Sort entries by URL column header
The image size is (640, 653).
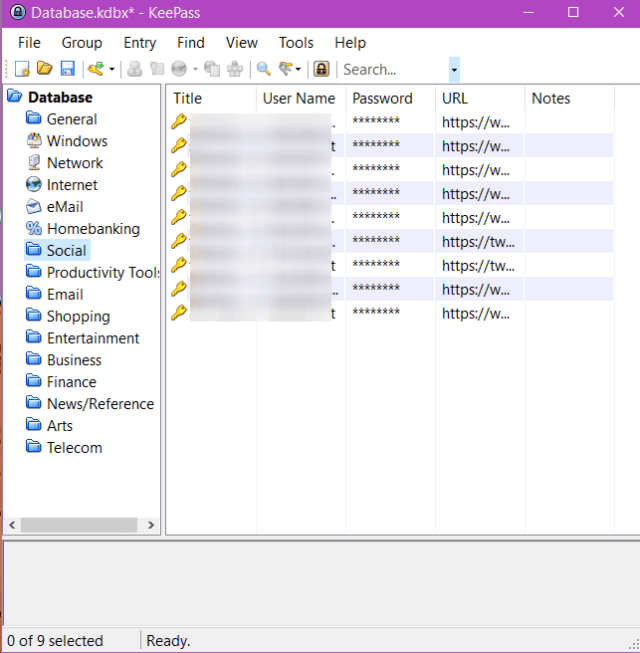(x=480, y=99)
